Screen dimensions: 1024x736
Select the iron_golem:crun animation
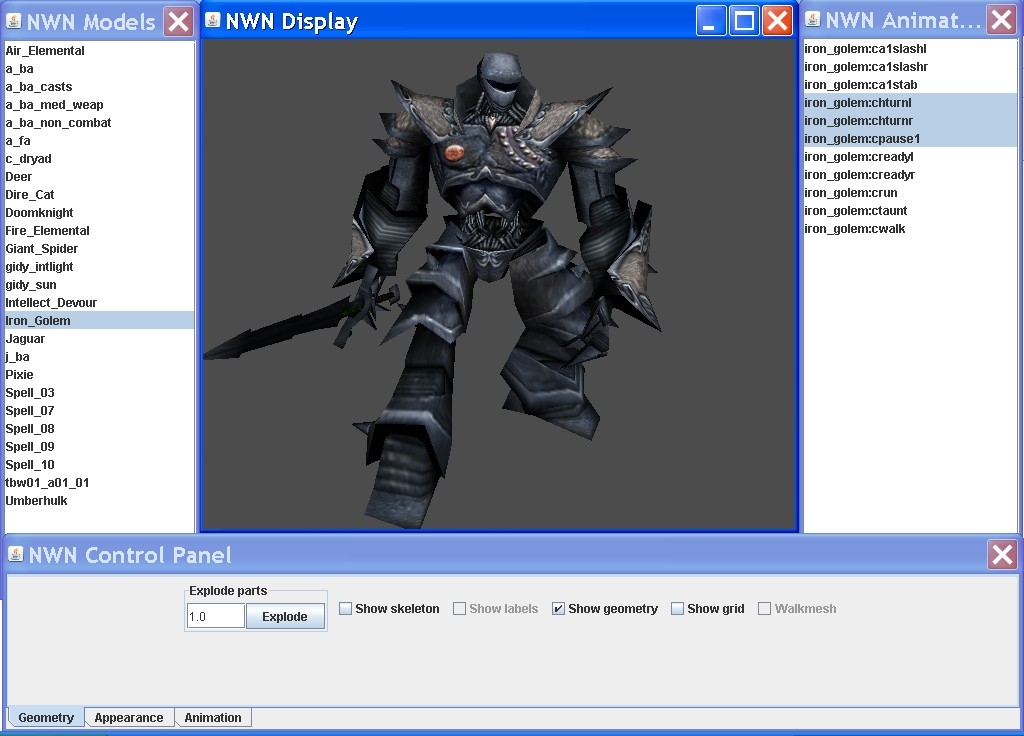tap(851, 193)
